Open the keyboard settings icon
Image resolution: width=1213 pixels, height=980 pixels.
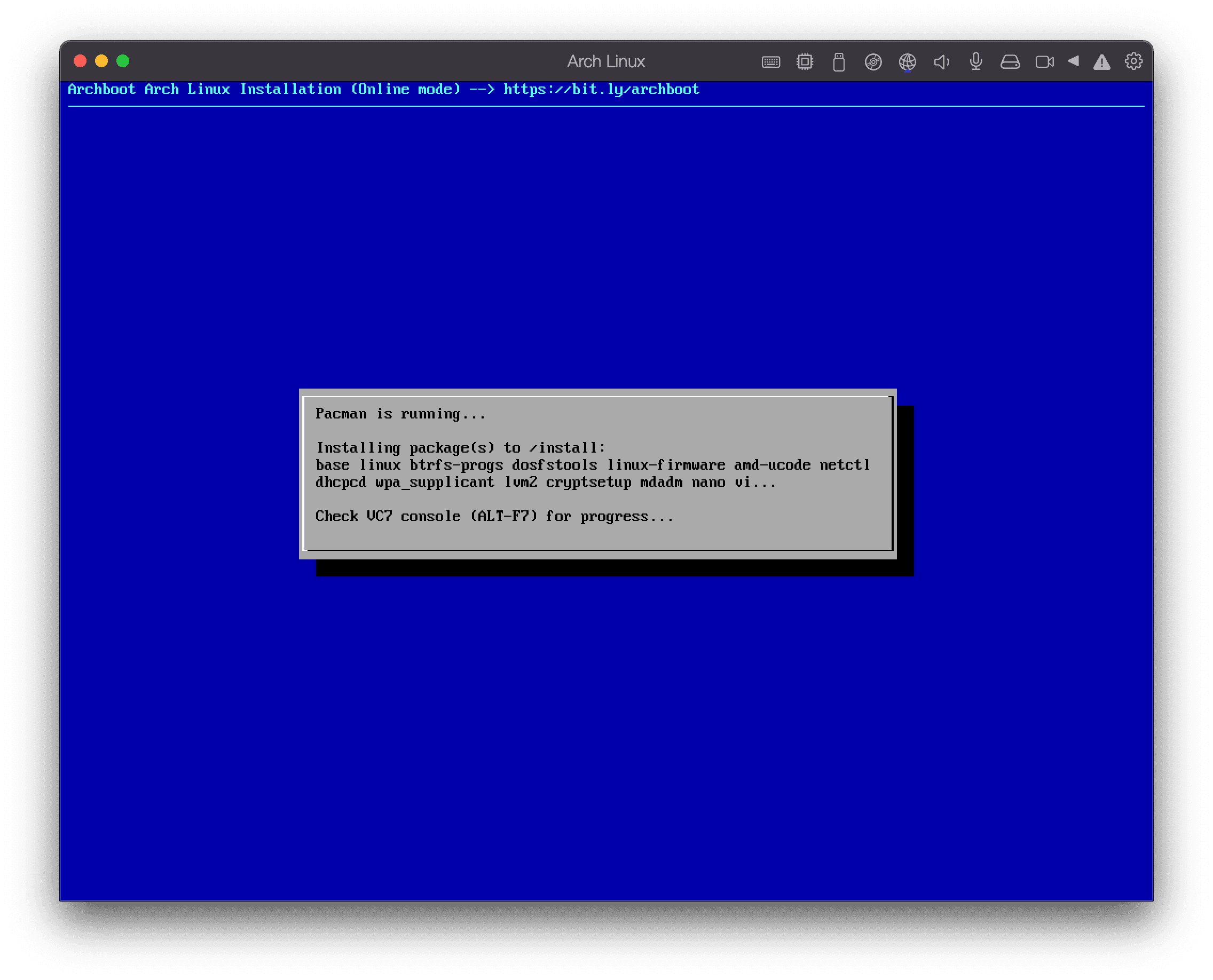tap(770, 61)
